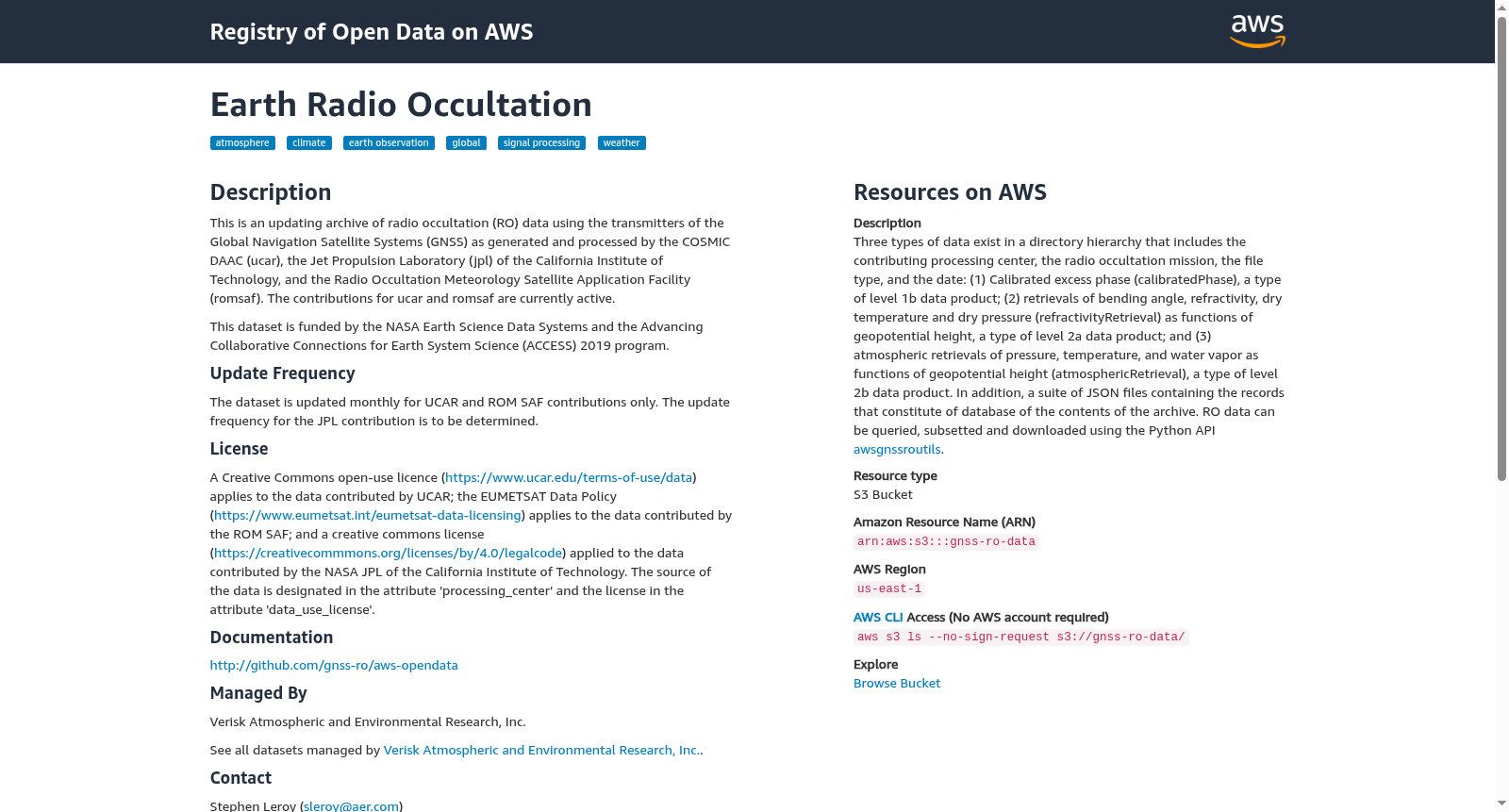Open the GitHub aws-opendata documentation link
Screen dimensions: 1509x812
click(334, 666)
